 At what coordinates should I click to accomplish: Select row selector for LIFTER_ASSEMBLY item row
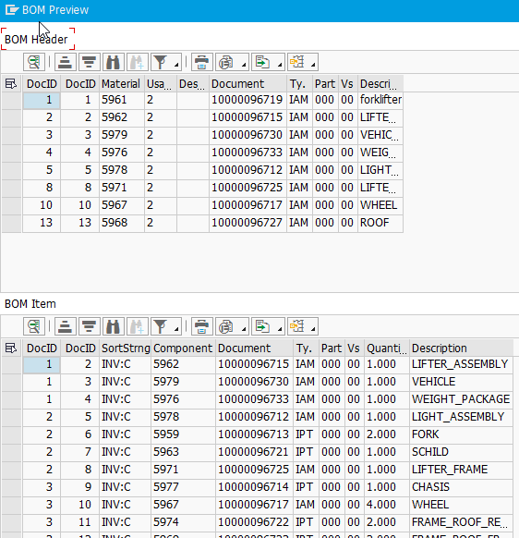tap(12, 364)
